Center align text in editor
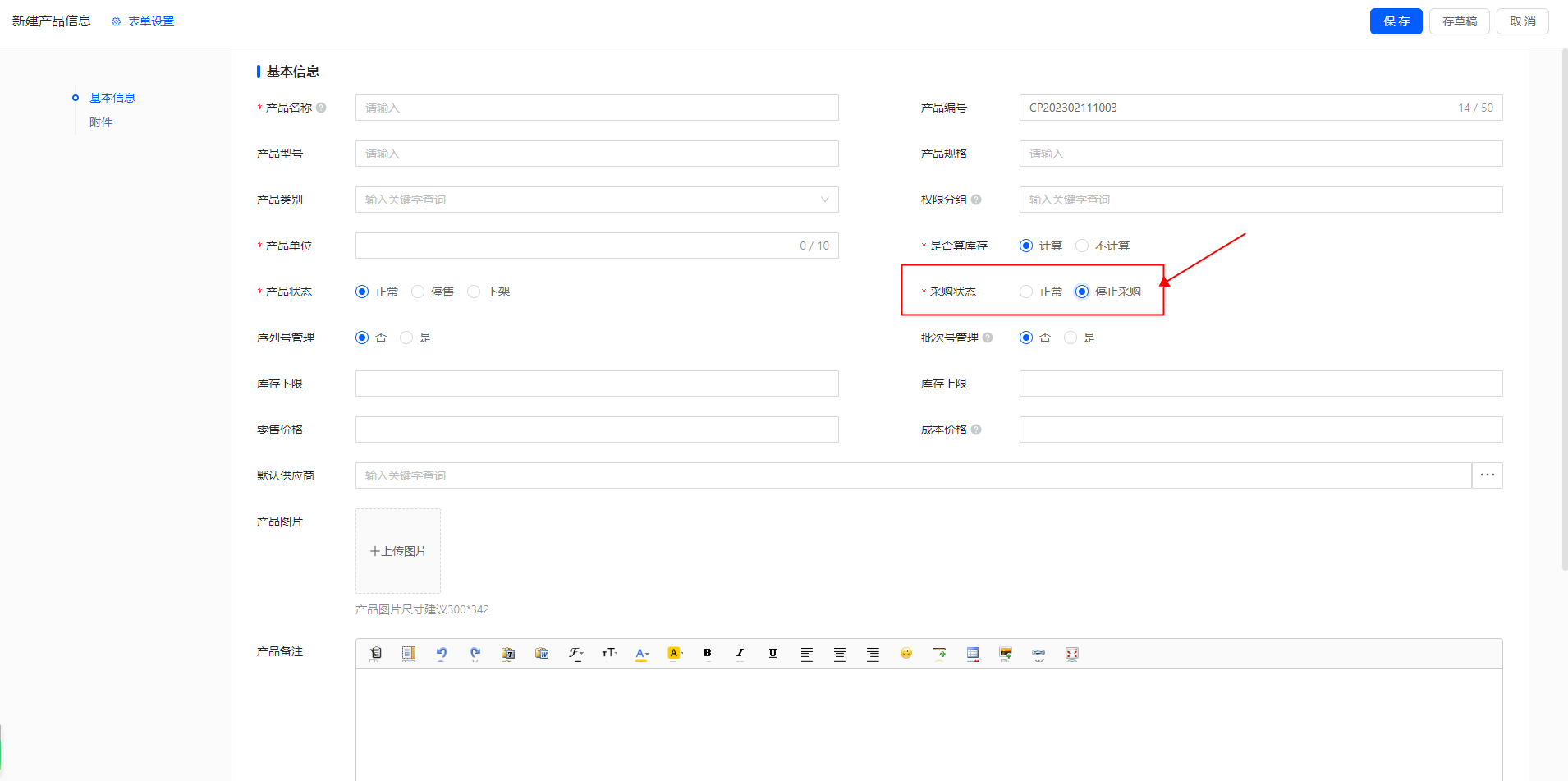 click(840, 654)
